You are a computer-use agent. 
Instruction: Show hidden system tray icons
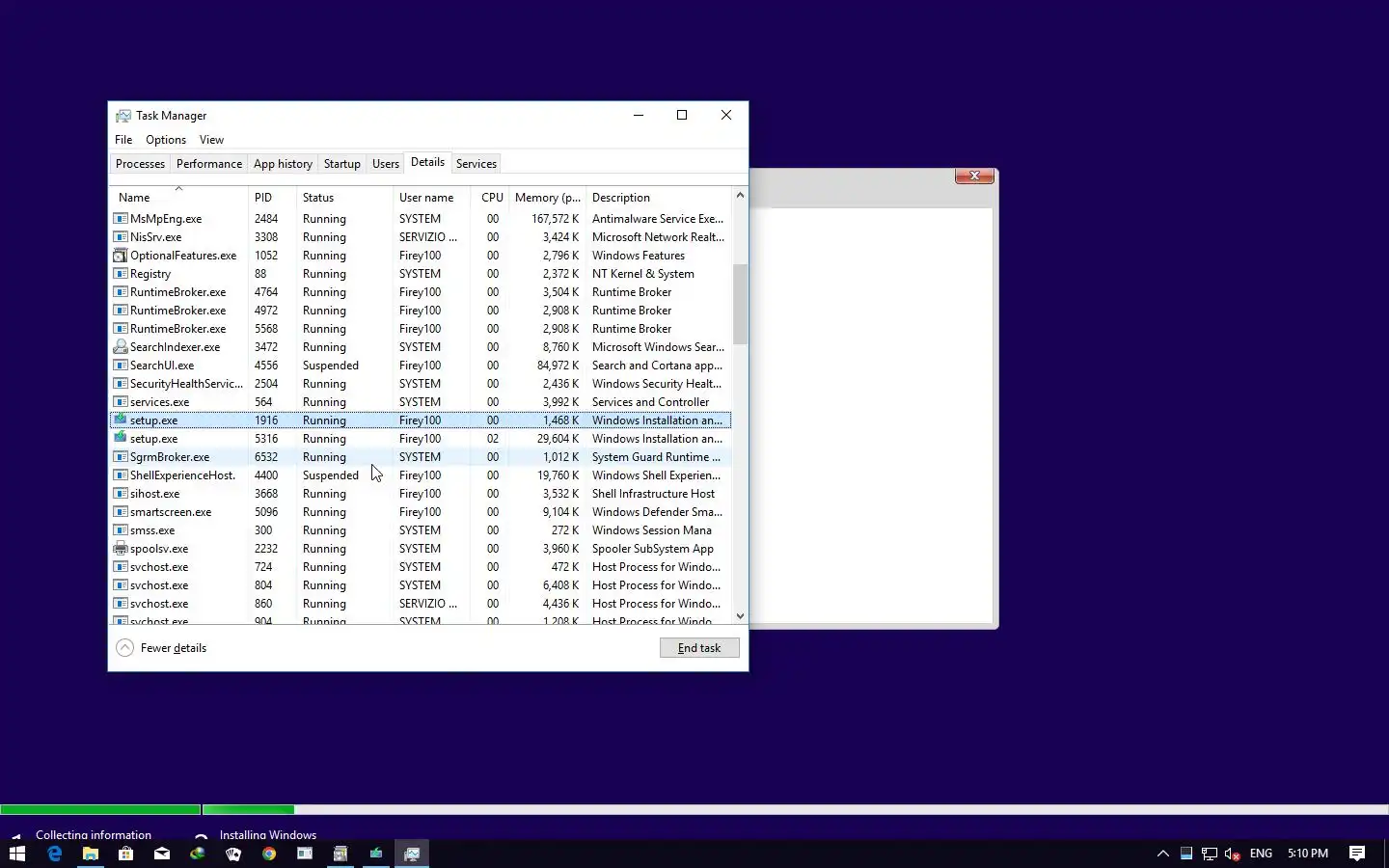[1163, 854]
